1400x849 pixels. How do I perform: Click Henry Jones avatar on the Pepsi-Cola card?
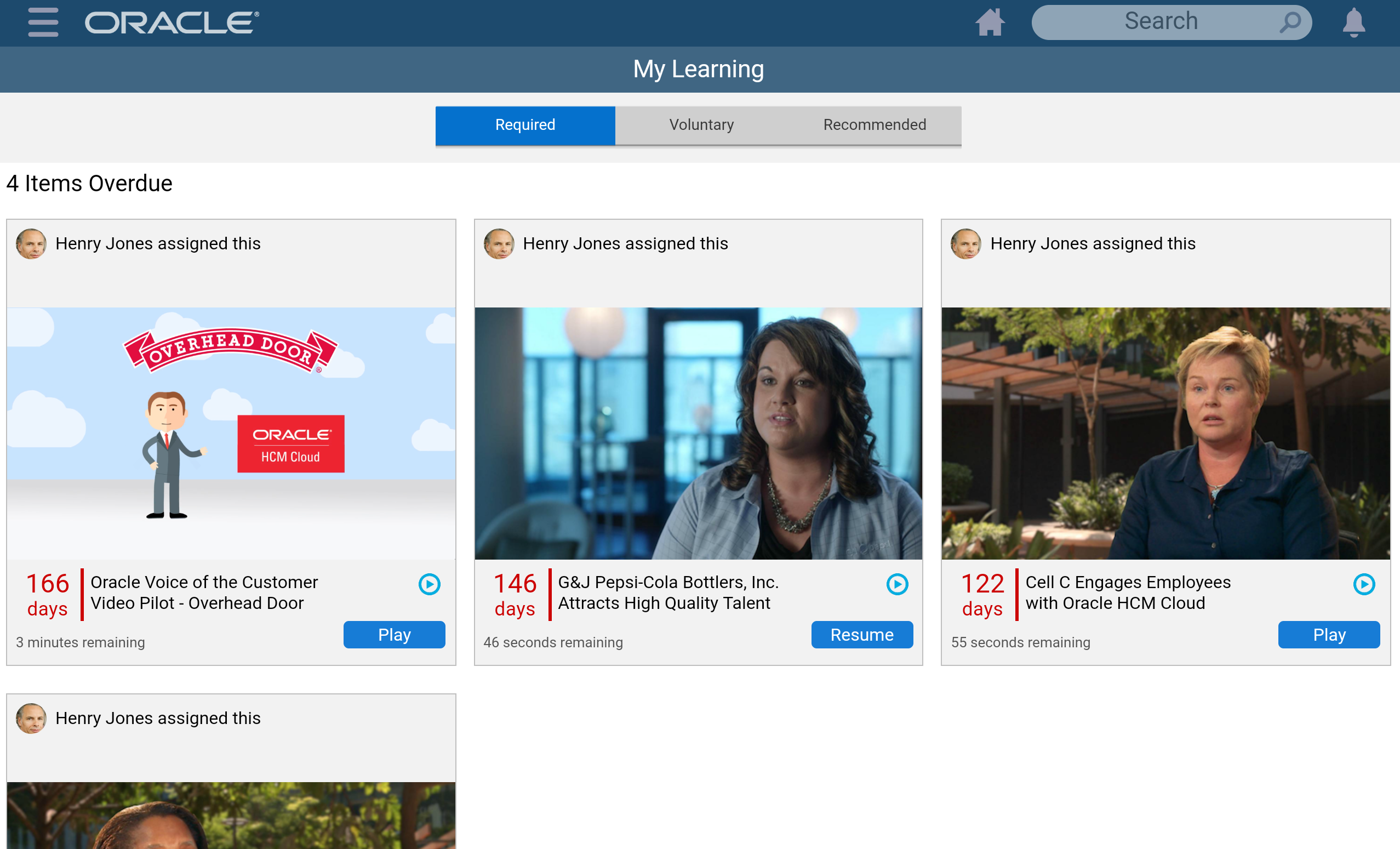[499, 244]
